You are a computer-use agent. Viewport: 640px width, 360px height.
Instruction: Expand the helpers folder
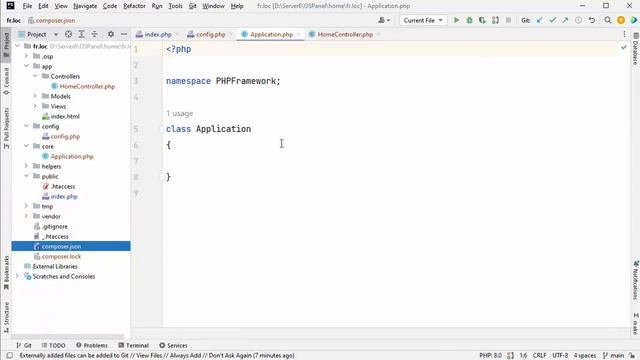click(x=27, y=166)
